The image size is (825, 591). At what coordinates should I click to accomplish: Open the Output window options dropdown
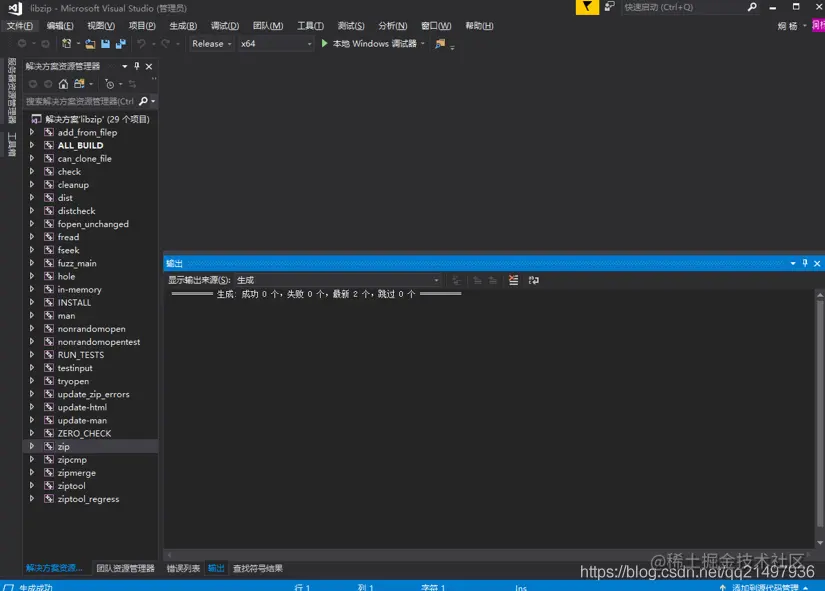click(x=793, y=263)
